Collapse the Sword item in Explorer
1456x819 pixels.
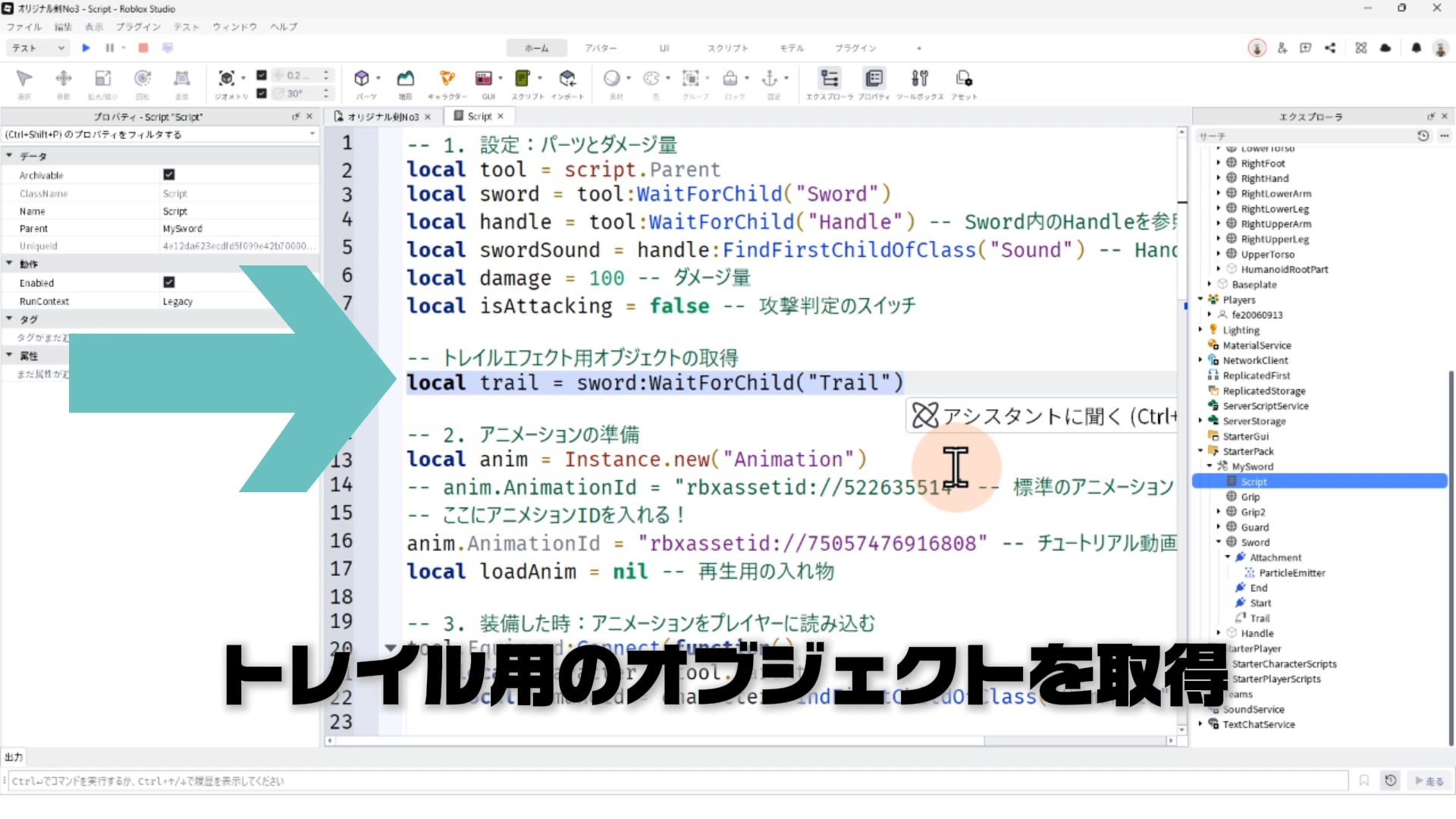point(1219,542)
